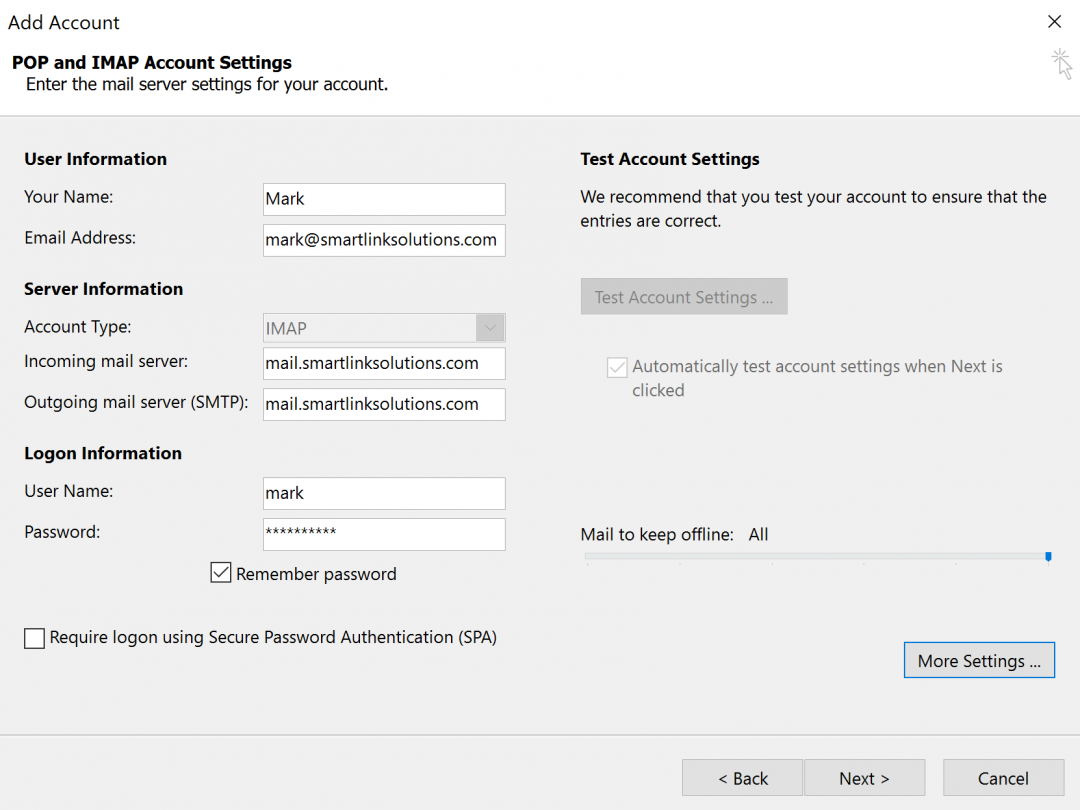Screen dimensions: 1080x810
Task: Cancel the account setup
Action: tap(1003, 778)
